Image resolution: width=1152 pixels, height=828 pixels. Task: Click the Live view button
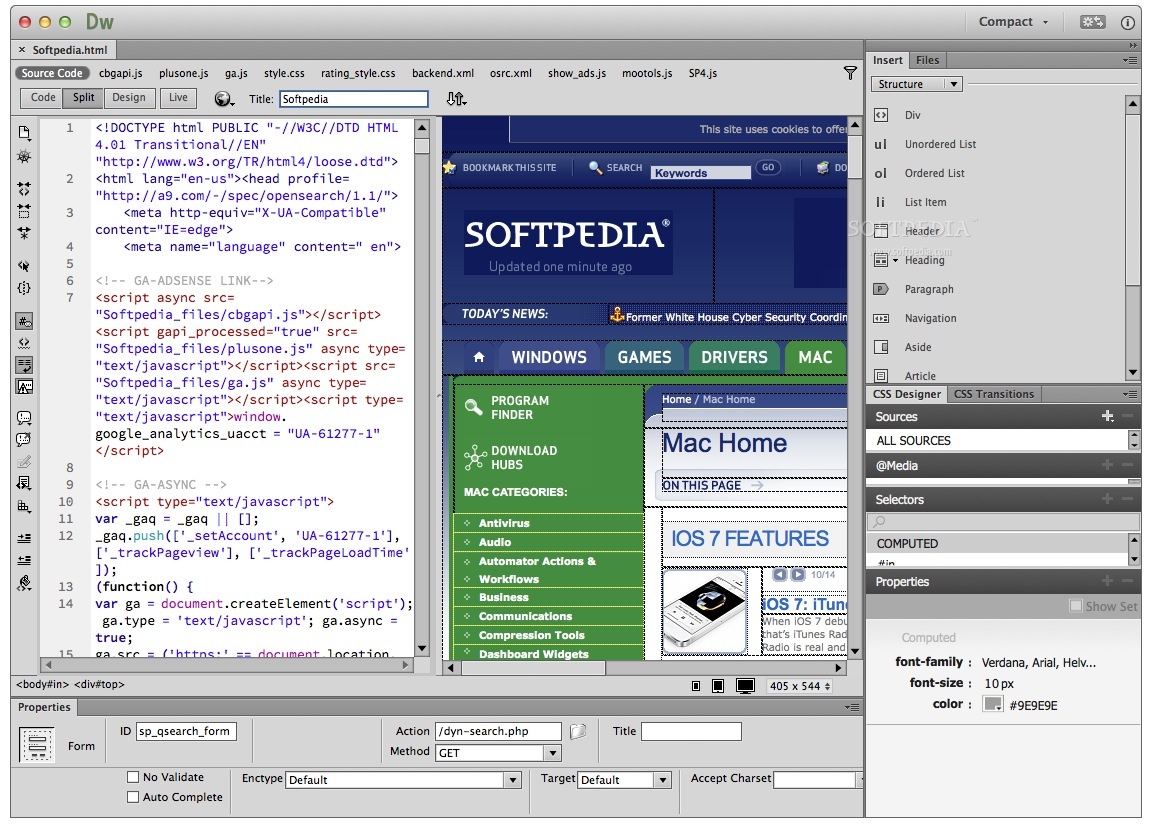[x=179, y=97]
